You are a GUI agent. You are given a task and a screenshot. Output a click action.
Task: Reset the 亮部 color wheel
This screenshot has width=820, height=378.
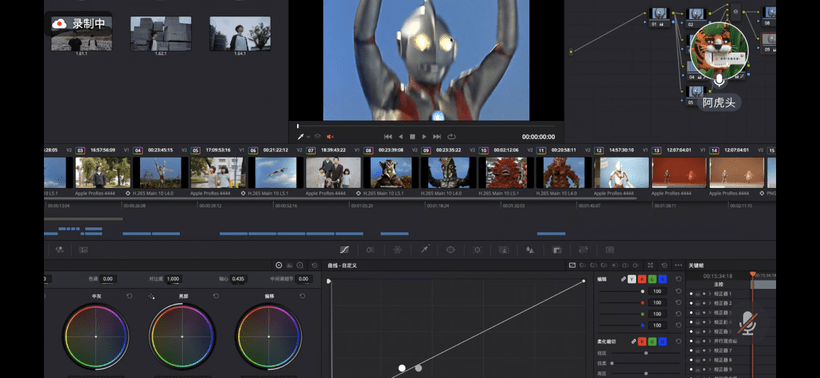point(216,296)
